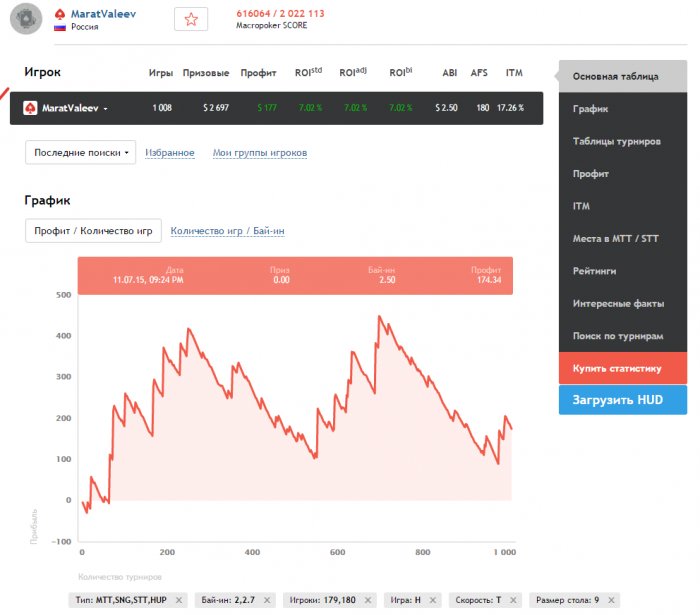The image size is (700, 615).
Task: Click the ABI column header
Action: 450,73
